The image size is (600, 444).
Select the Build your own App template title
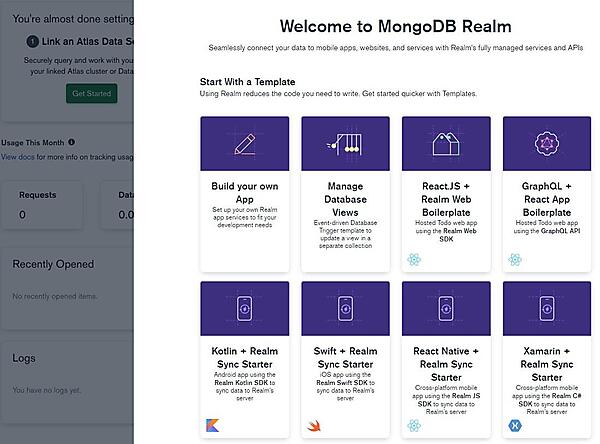coord(244,192)
